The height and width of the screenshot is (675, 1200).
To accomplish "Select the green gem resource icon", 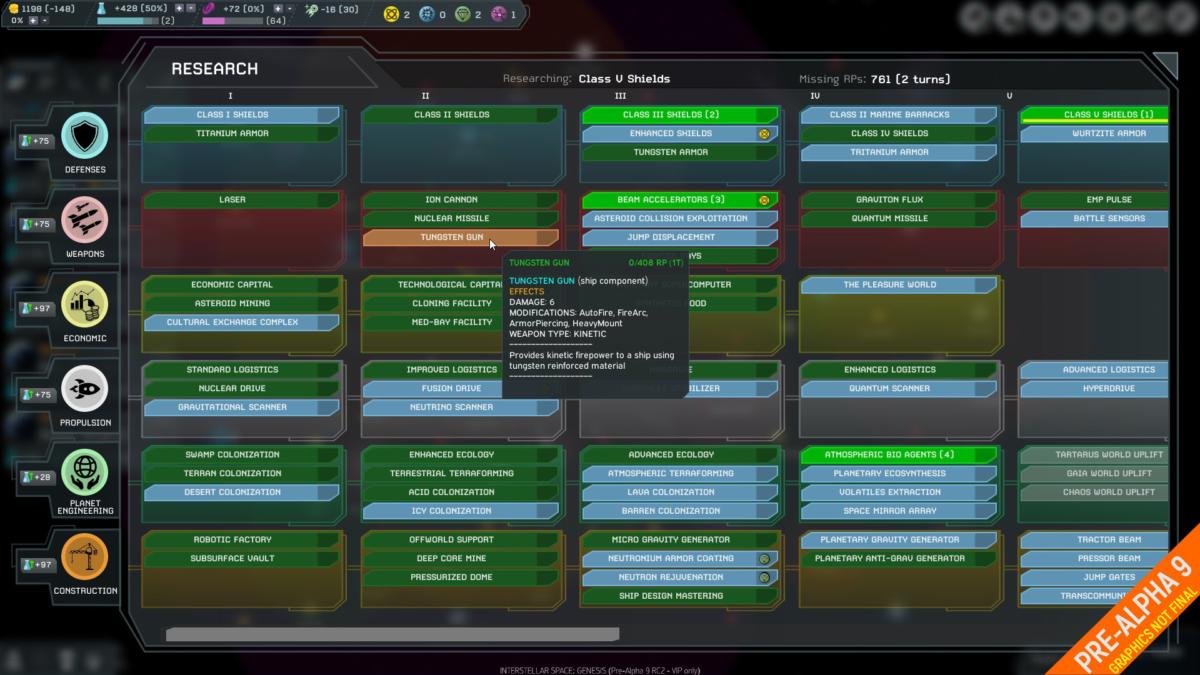I will coord(462,14).
